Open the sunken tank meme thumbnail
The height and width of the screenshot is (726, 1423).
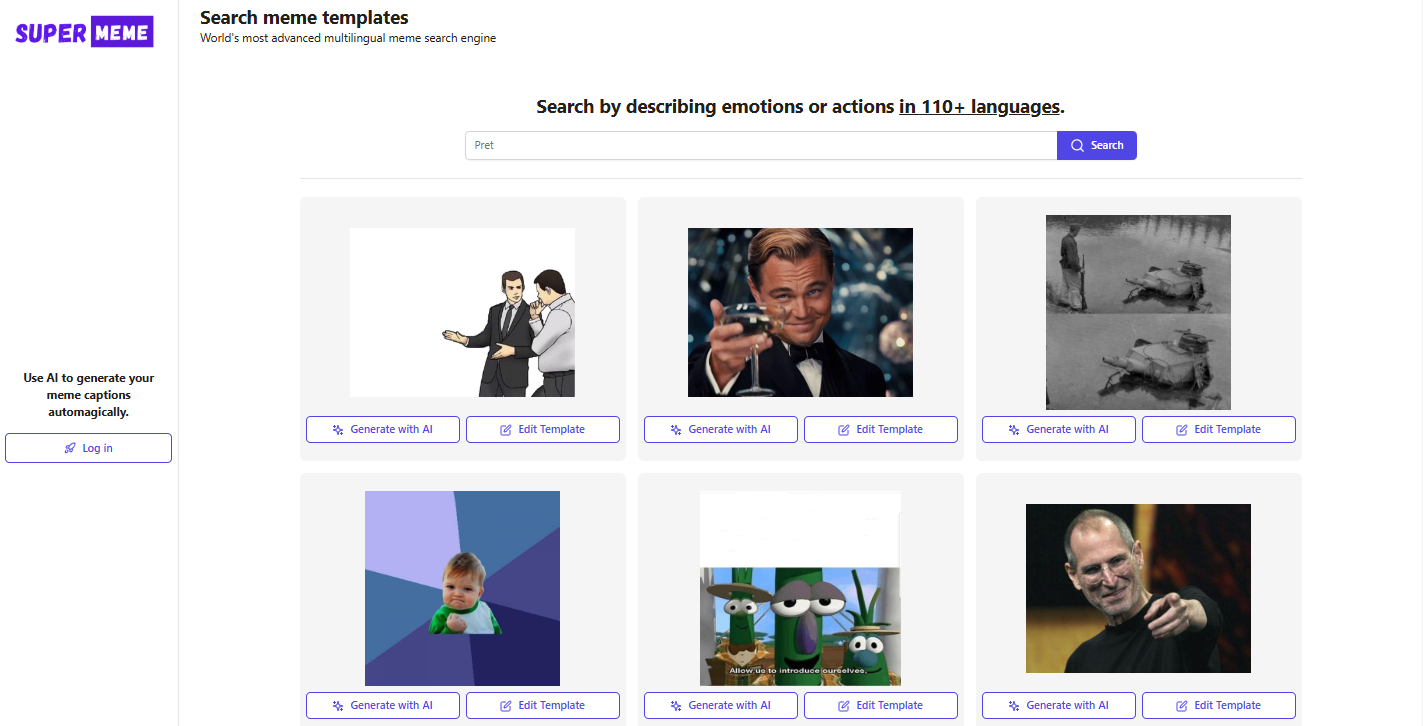(x=1138, y=312)
